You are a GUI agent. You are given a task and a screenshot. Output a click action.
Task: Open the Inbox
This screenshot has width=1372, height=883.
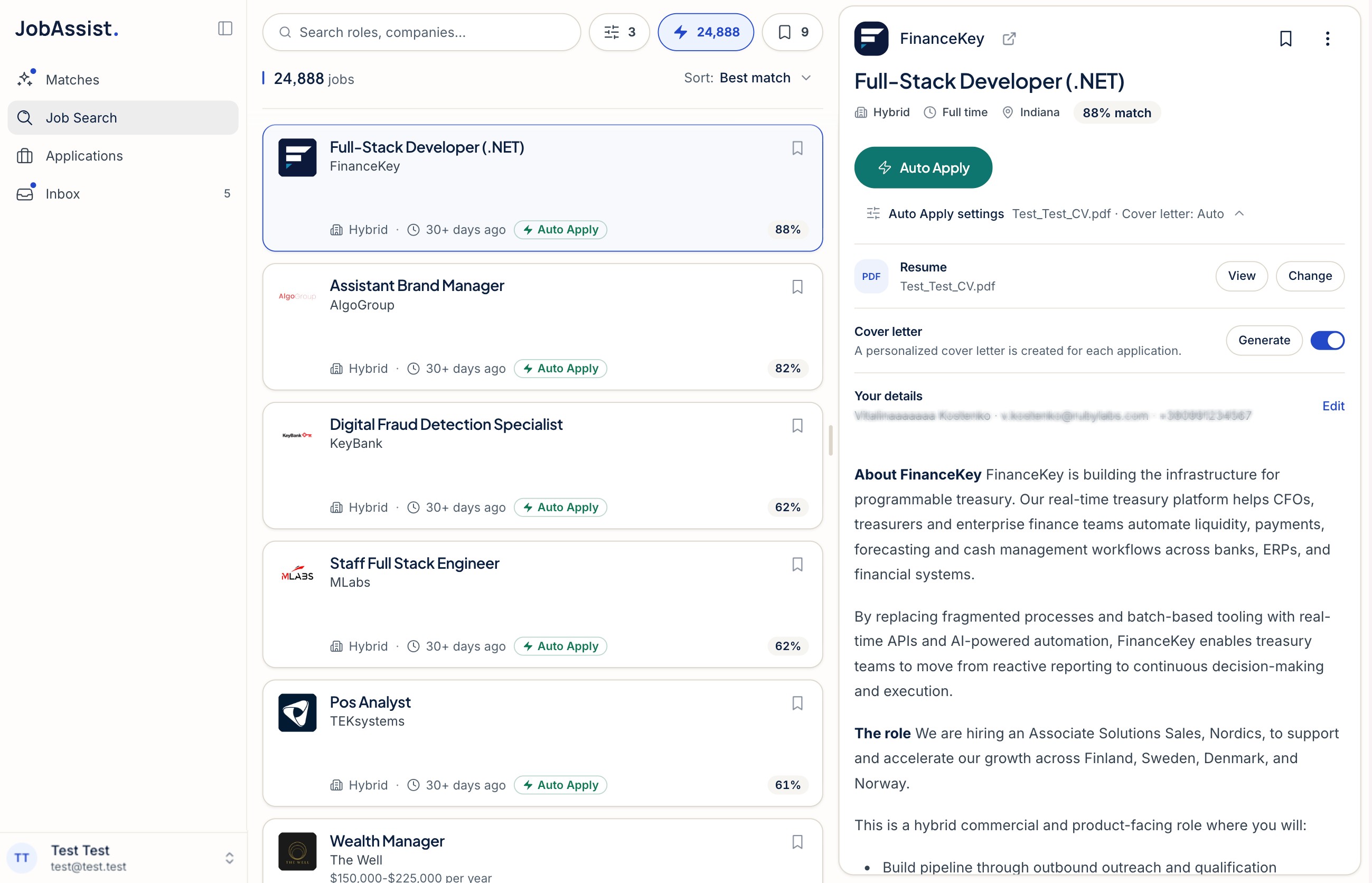tap(123, 194)
